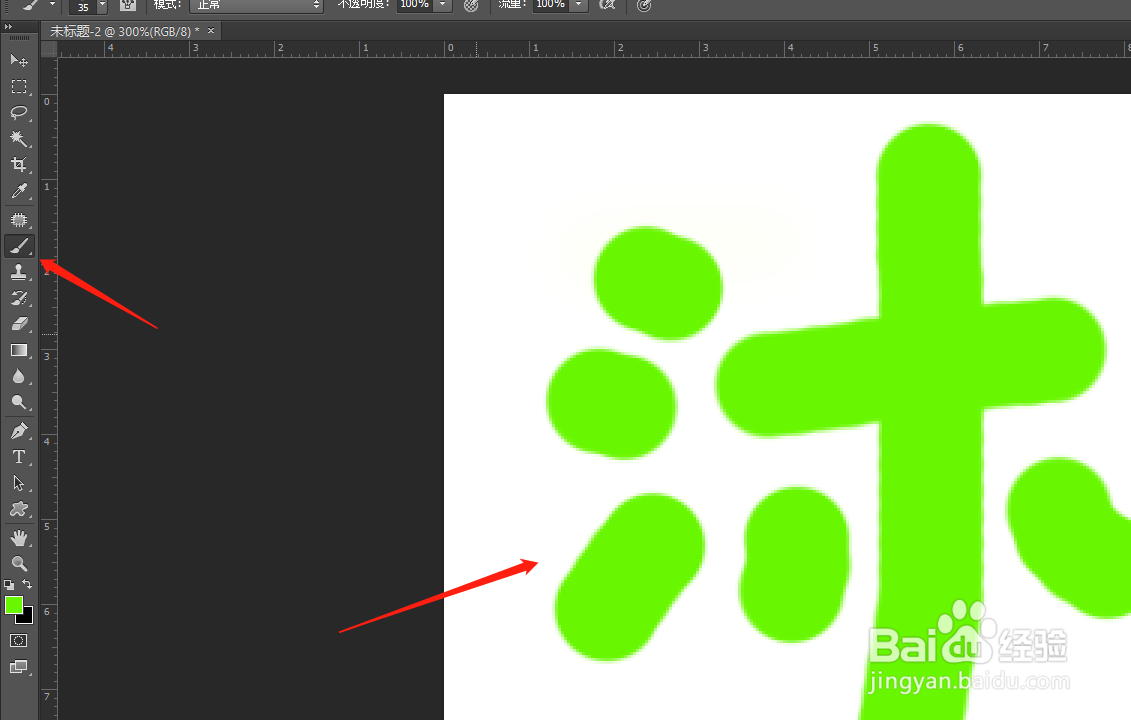
Task: Toggle pressure for size button
Action: (x=644, y=5)
